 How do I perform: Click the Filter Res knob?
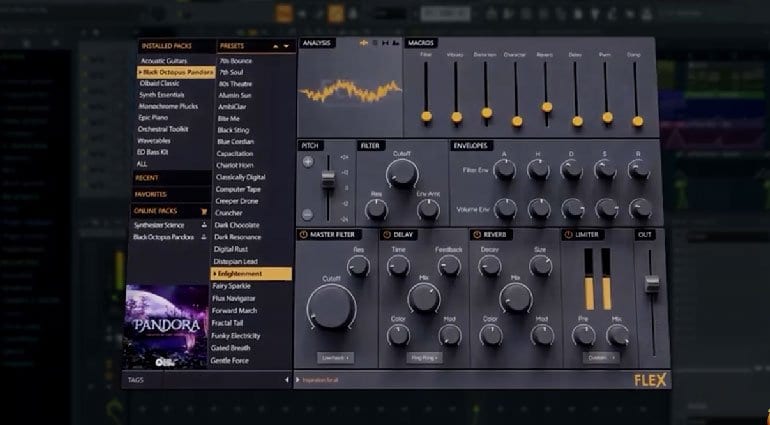pos(376,209)
